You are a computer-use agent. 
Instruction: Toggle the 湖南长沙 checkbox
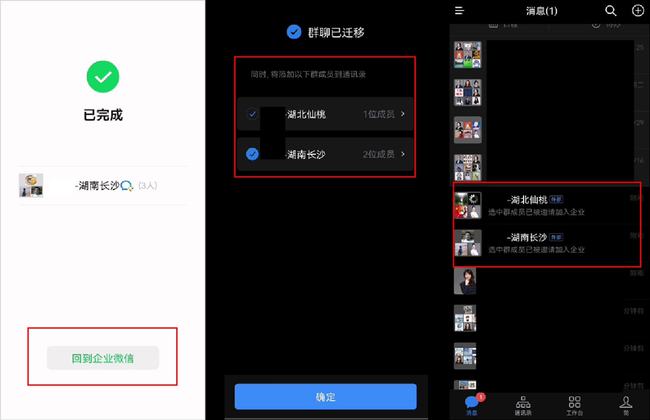click(252, 154)
